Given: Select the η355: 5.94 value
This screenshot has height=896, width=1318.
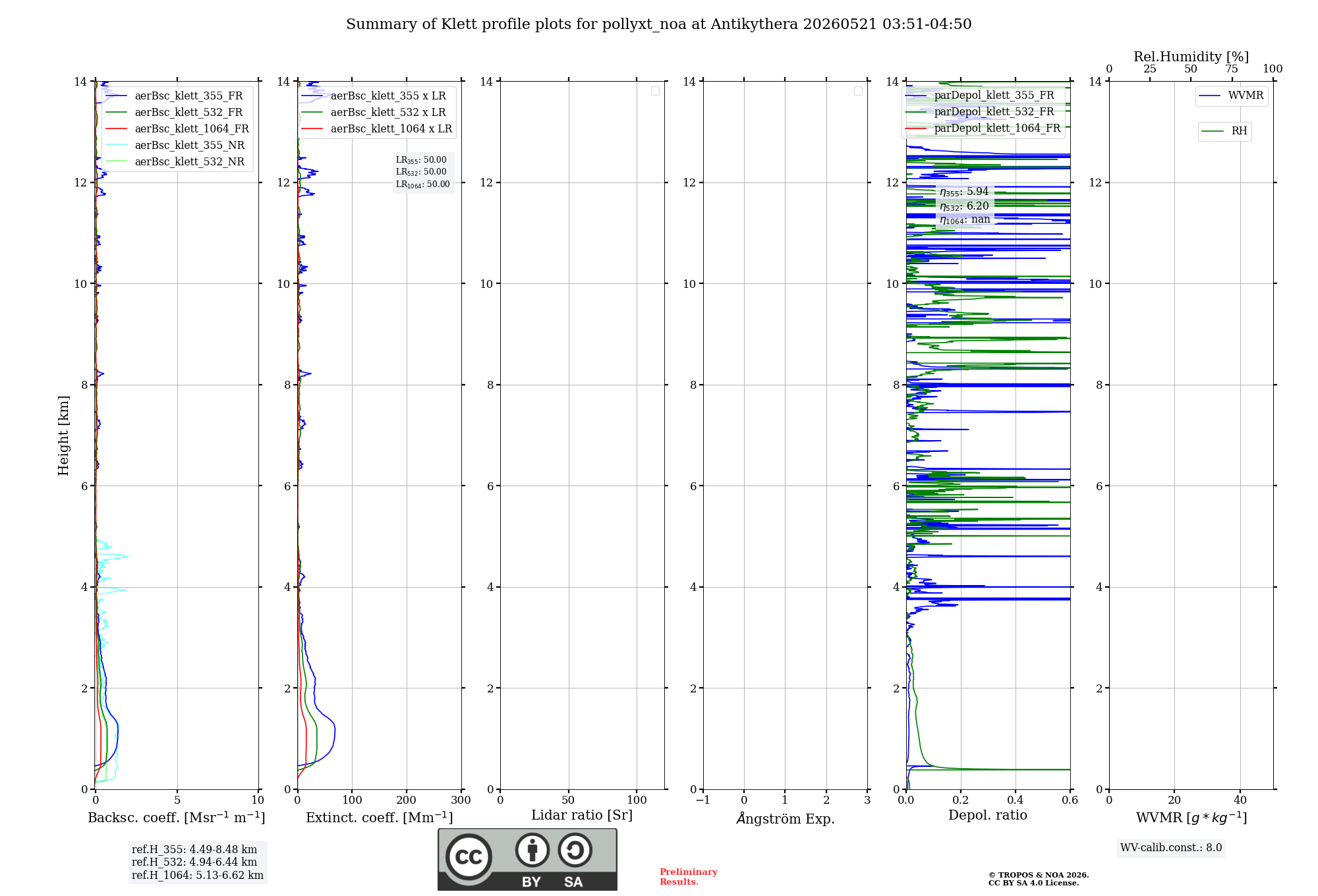Looking at the screenshot, I should tap(964, 192).
